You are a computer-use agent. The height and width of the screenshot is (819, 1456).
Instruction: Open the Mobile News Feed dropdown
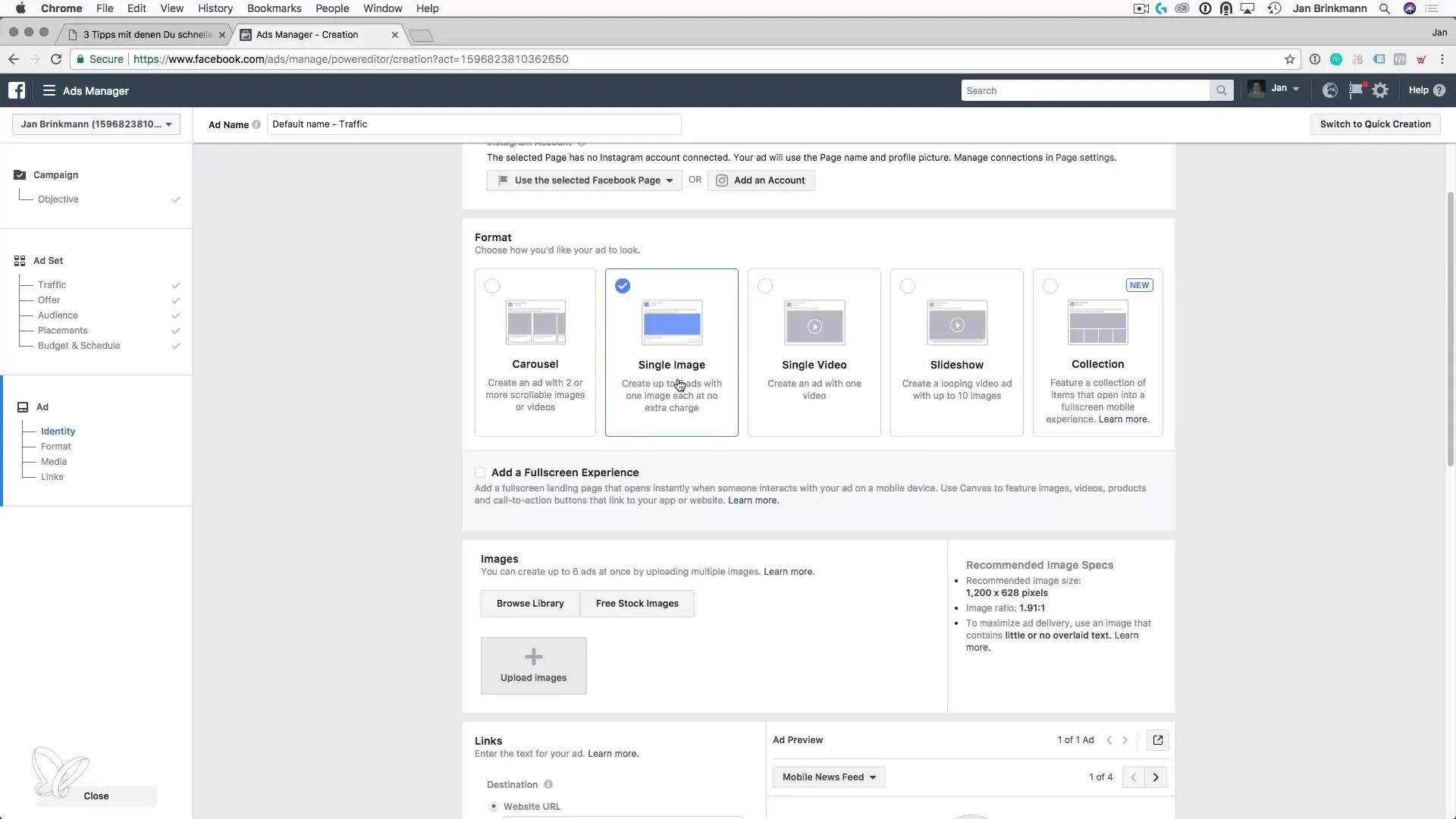(x=829, y=777)
